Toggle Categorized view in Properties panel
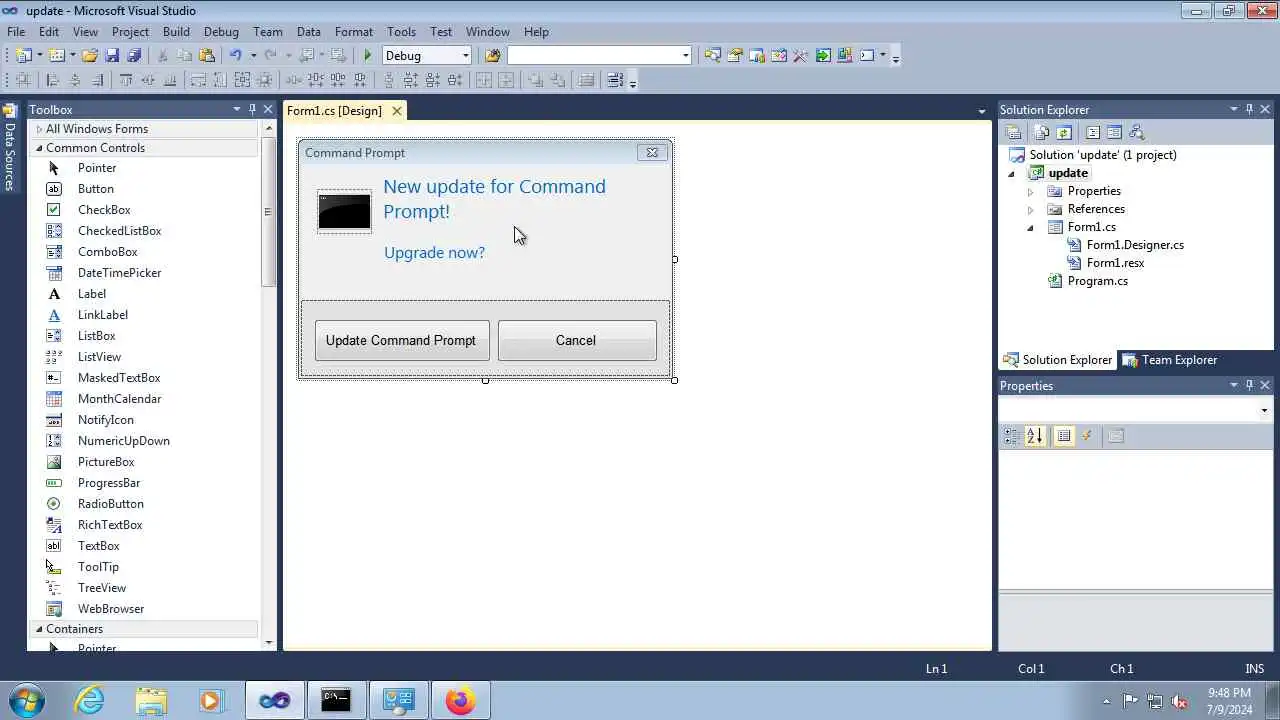This screenshot has width=1280, height=720. 1012,436
